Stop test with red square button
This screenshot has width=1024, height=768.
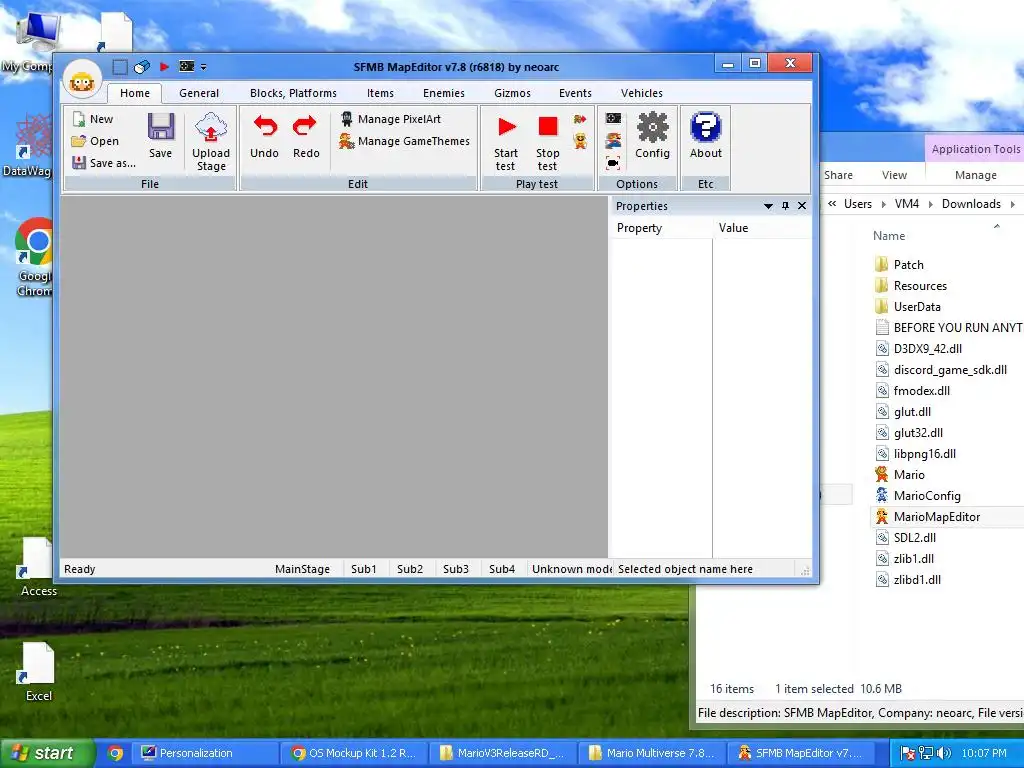point(547,143)
